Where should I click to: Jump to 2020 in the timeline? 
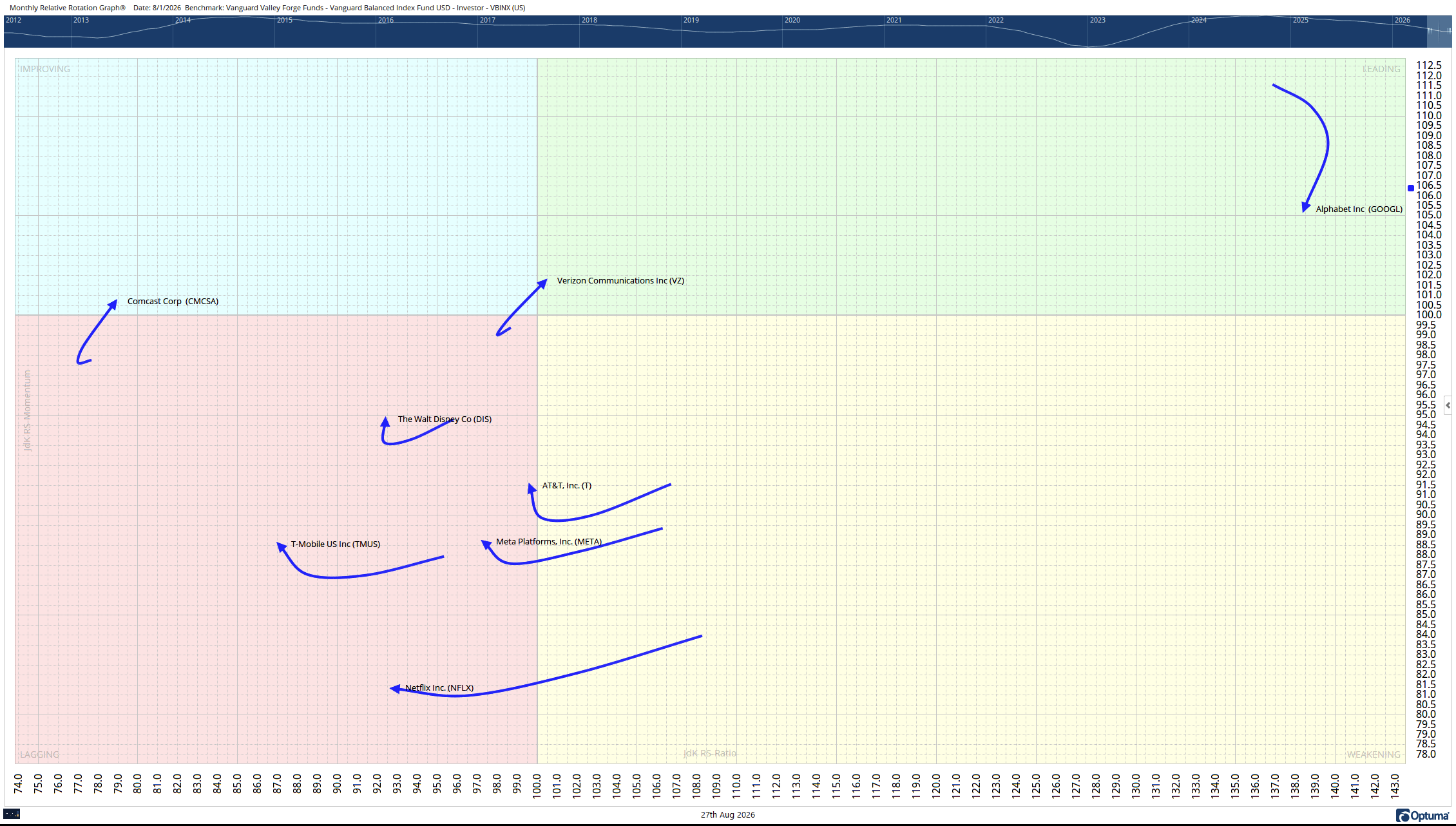coord(792,20)
